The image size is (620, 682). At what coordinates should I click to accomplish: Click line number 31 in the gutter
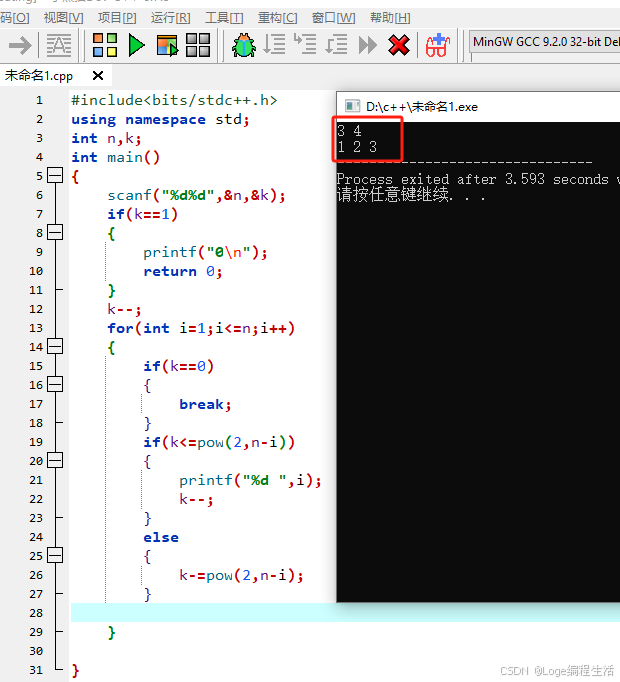[36, 670]
